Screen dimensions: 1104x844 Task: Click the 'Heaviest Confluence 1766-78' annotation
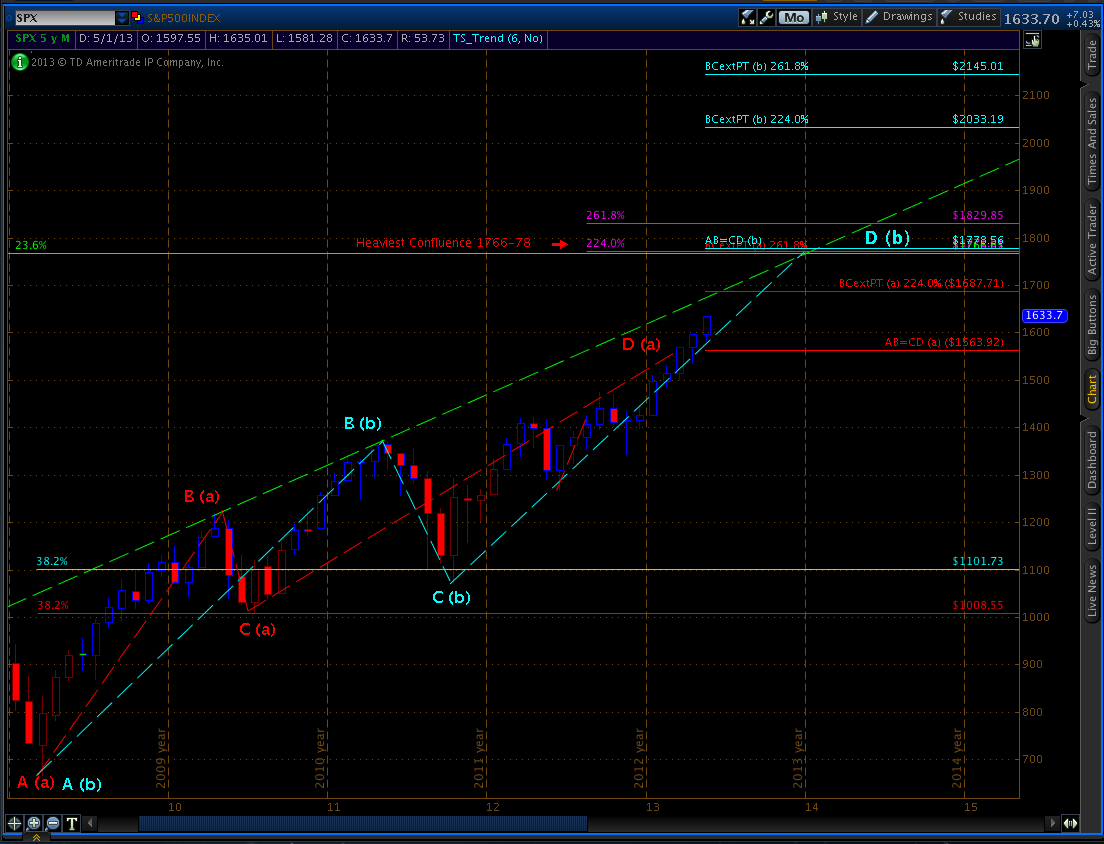tap(444, 243)
